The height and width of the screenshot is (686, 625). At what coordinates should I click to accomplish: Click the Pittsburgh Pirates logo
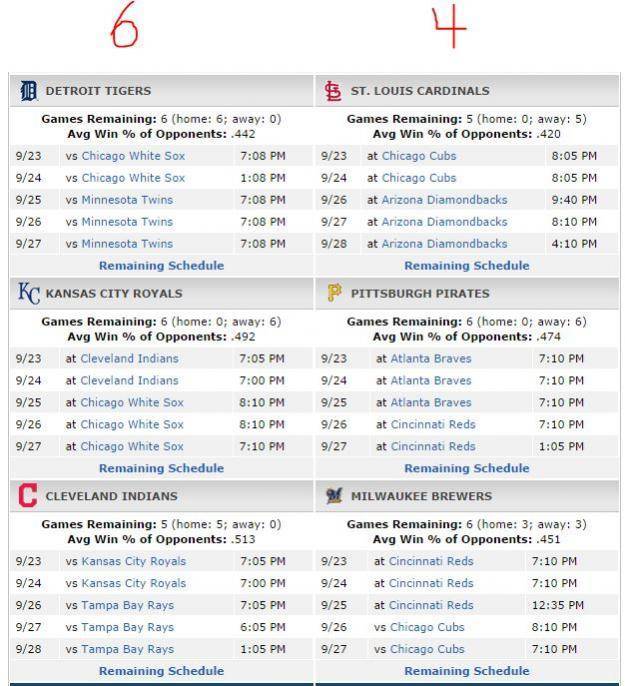point(334,293)
